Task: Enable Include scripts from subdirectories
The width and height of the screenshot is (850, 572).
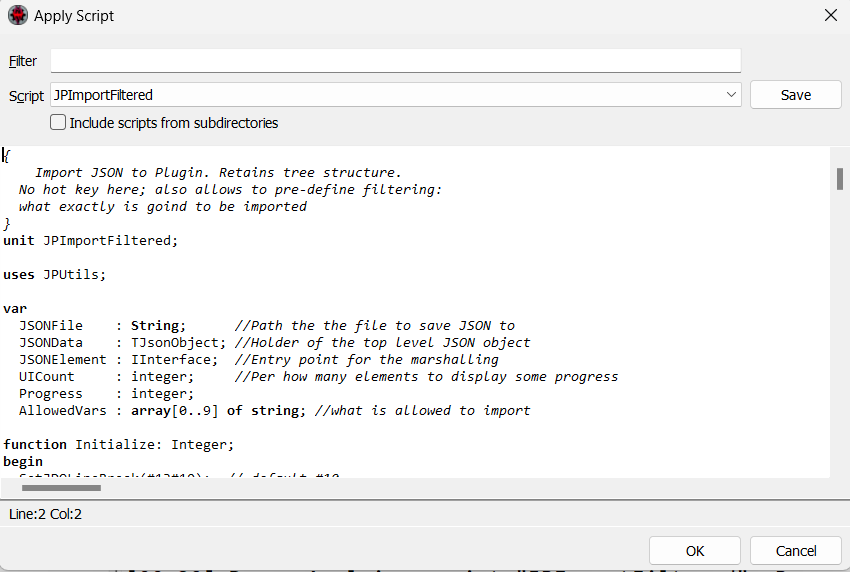Action: [58, 123]
